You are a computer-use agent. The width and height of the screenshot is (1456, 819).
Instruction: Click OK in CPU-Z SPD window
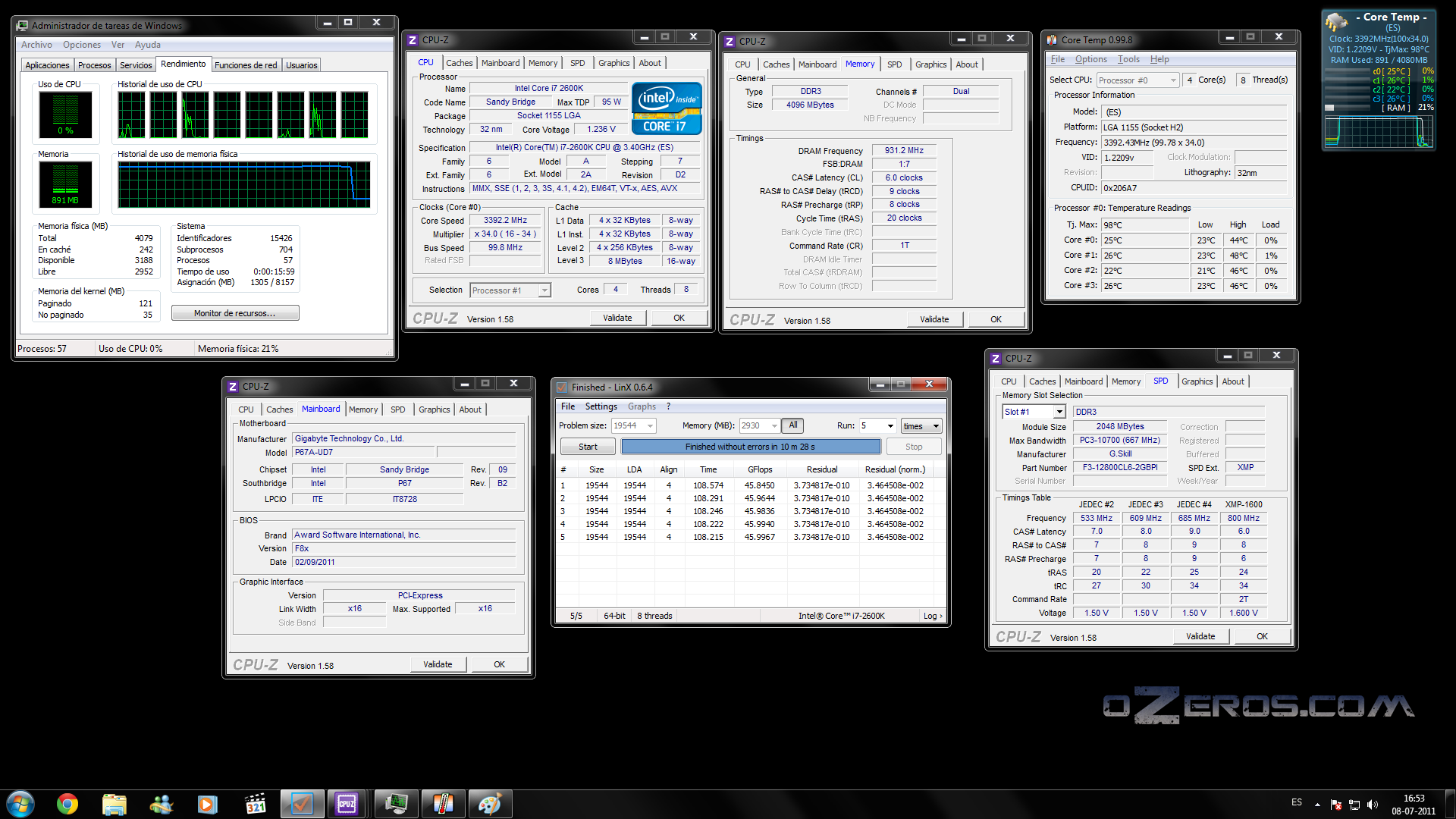tap(1262, 636)
